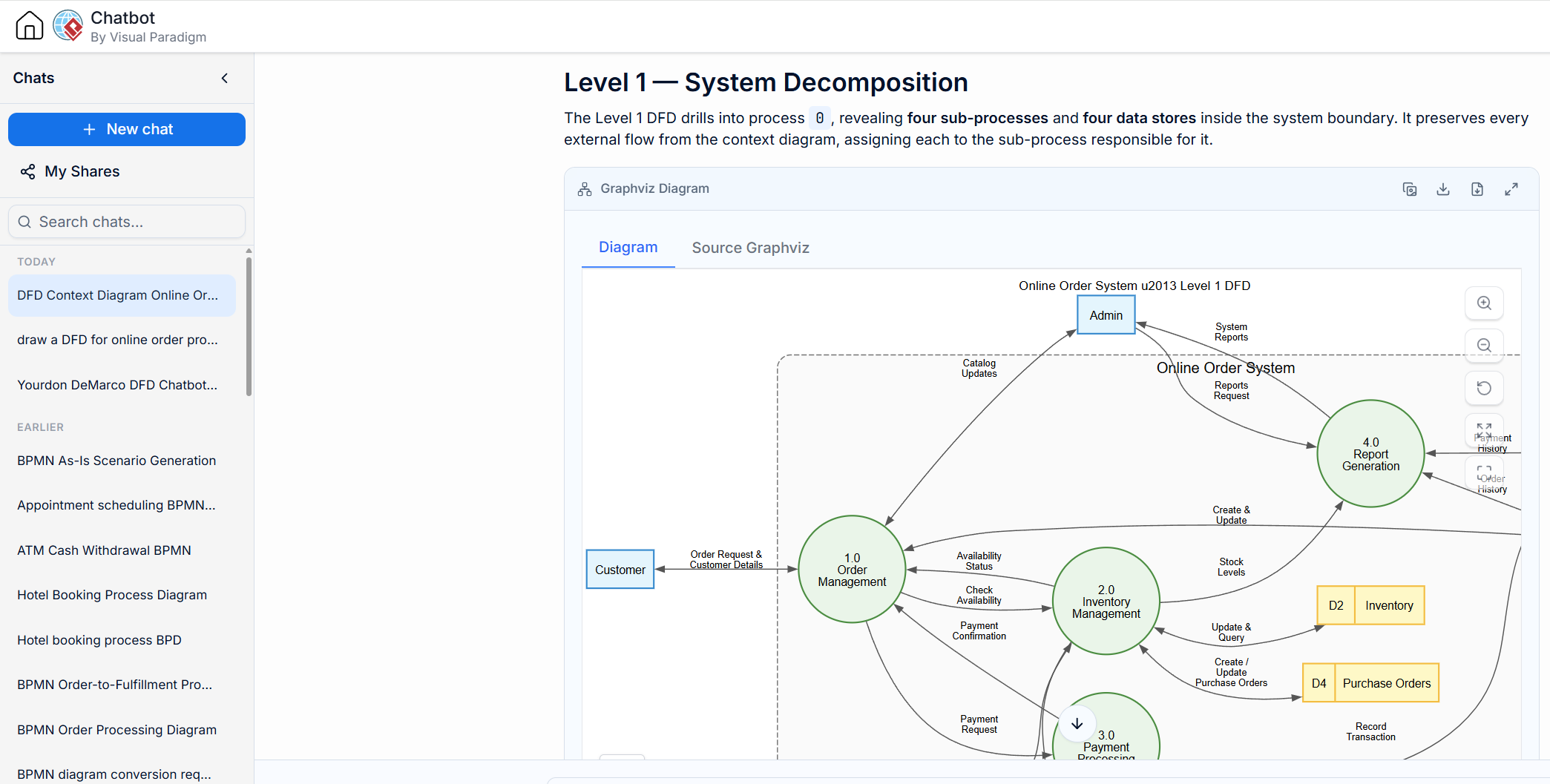Go to home via the house icon
This screenshot has height=784, width=1550.
(x=30, y=25)
